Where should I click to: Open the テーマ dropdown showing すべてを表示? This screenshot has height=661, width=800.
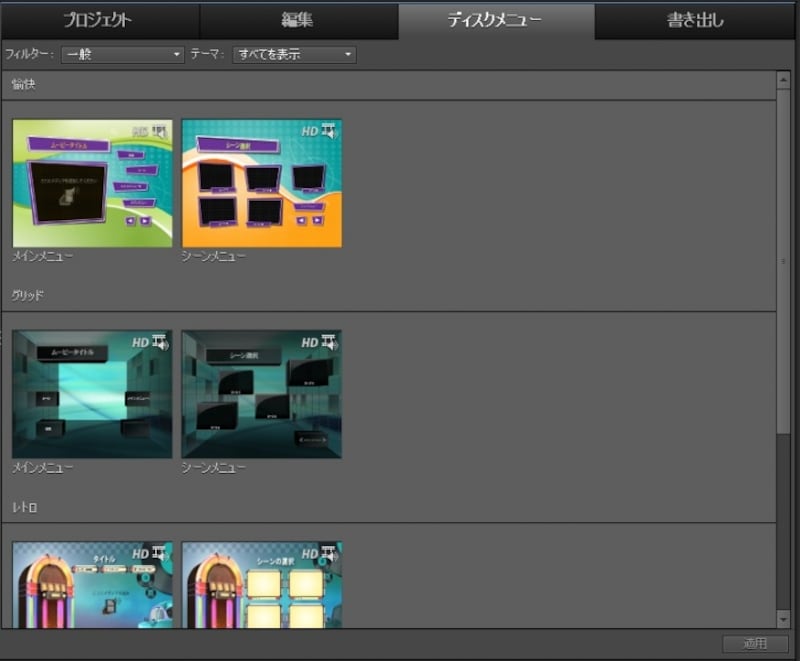(x=294, y=54)
